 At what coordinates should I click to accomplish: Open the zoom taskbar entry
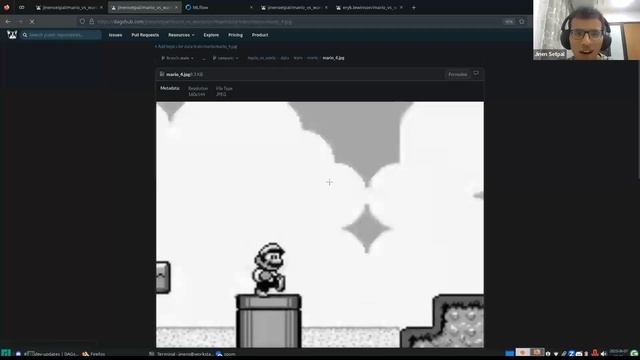coord(226,354)
